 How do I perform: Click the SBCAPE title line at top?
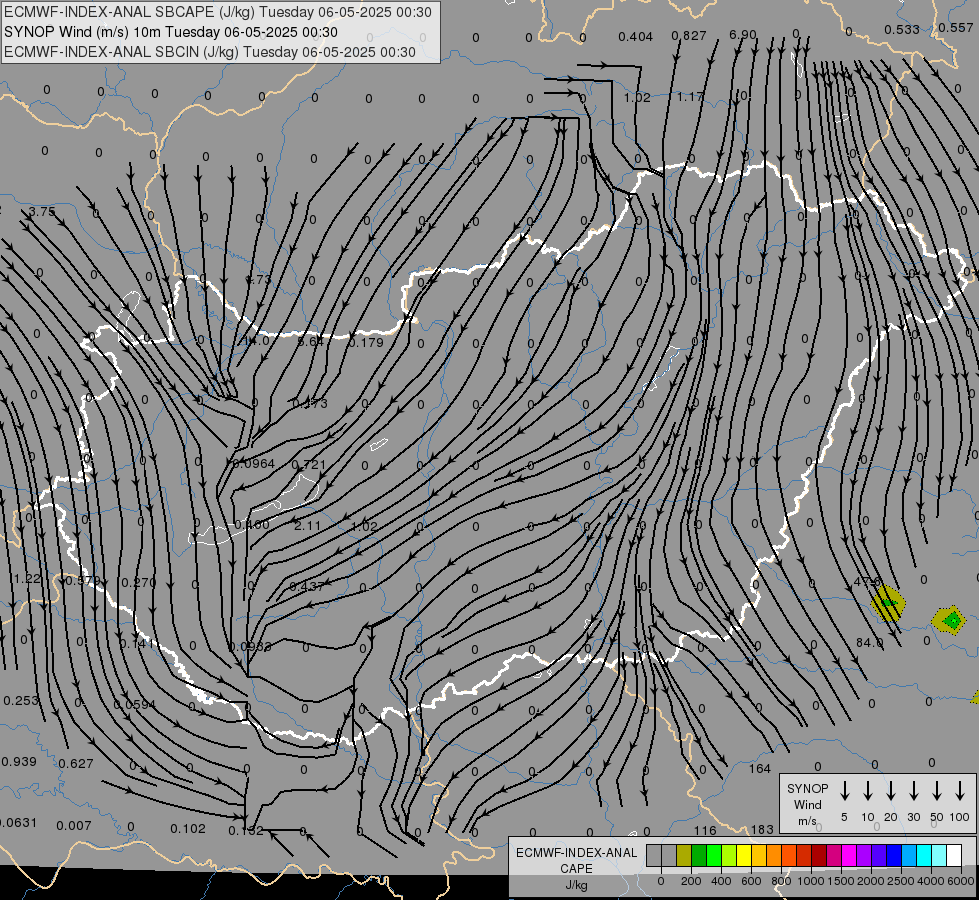[x=218, y=12]
